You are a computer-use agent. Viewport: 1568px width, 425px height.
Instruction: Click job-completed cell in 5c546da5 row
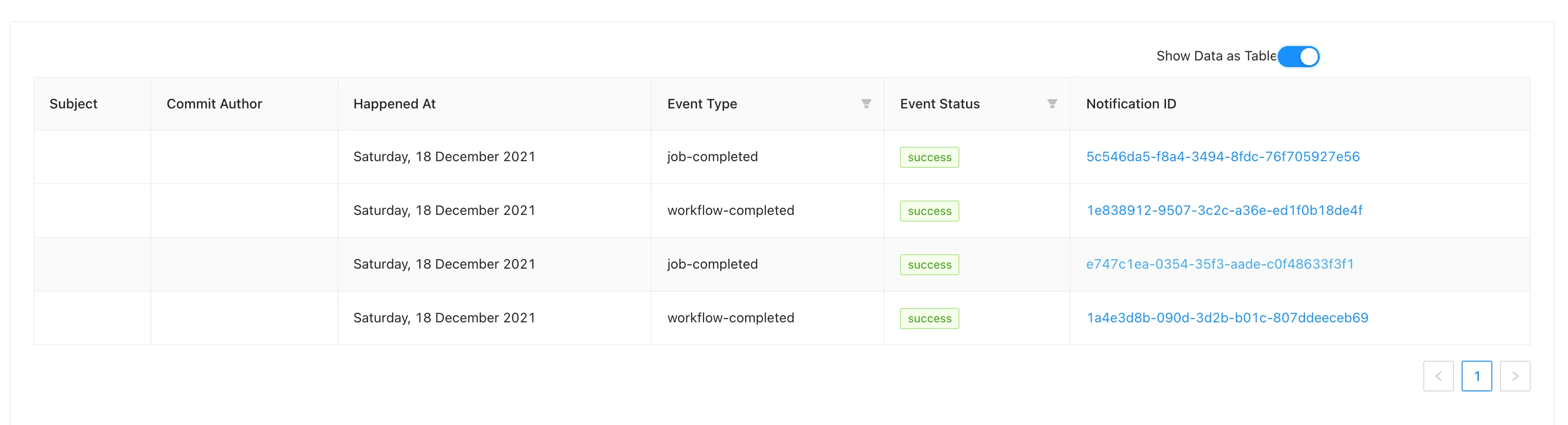tap(768, 157)
